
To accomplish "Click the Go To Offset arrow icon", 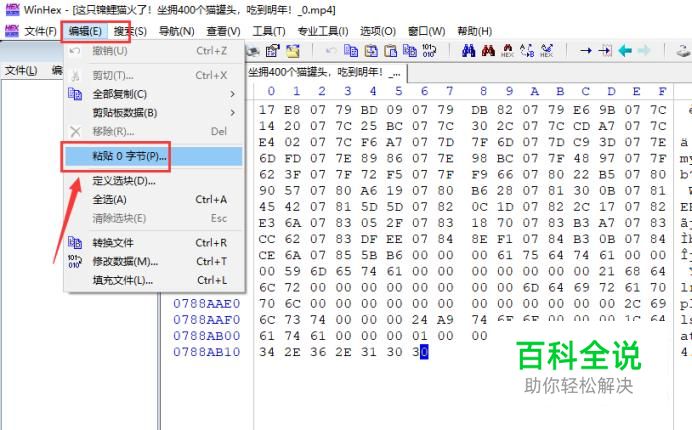I will tap(586, 51).
